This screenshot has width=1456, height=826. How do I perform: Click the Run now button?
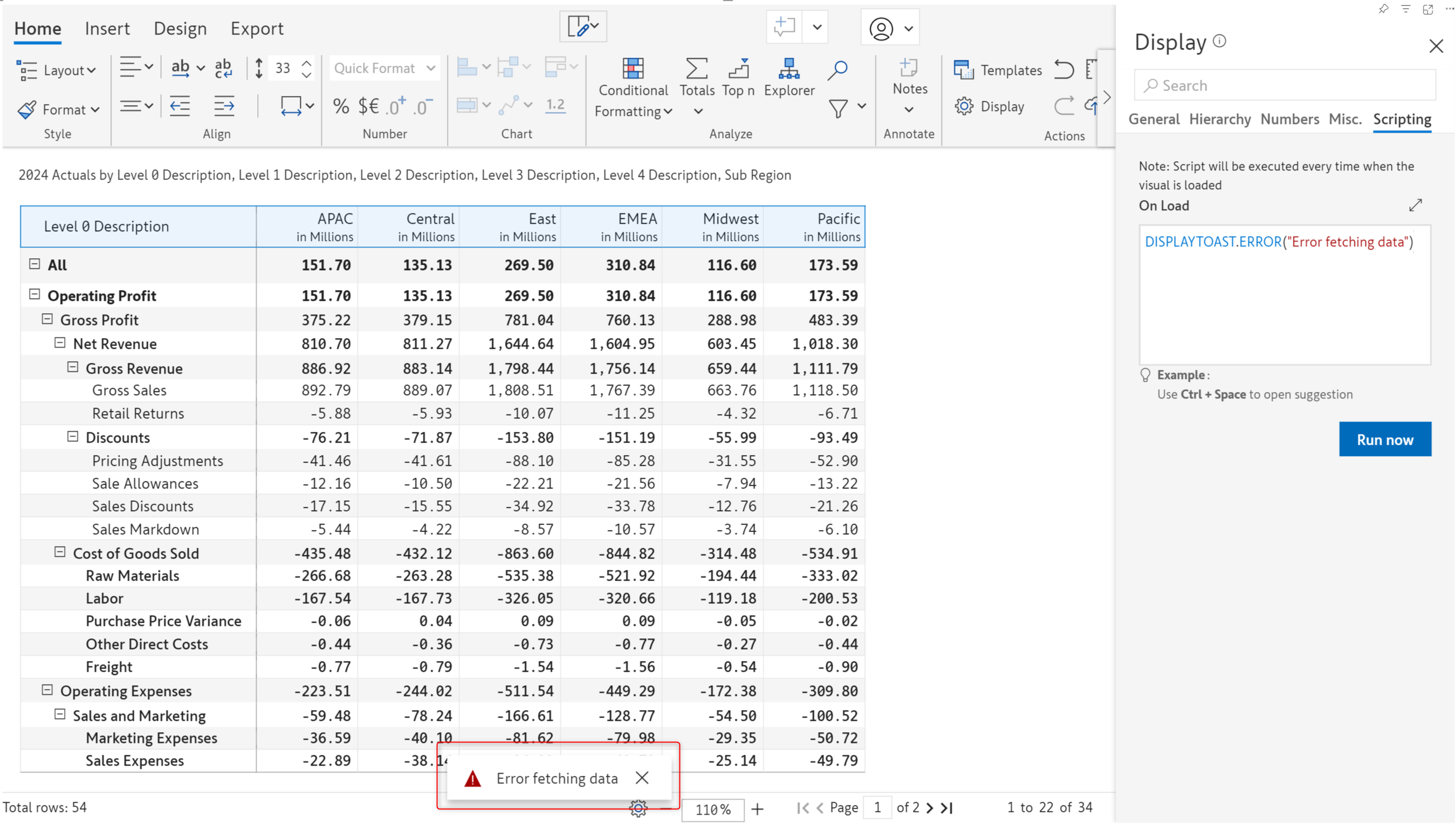[1384, 439]
